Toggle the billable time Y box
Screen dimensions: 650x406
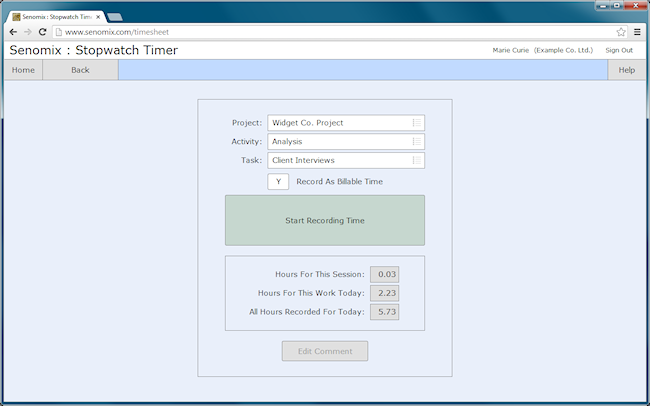[278, 182]
